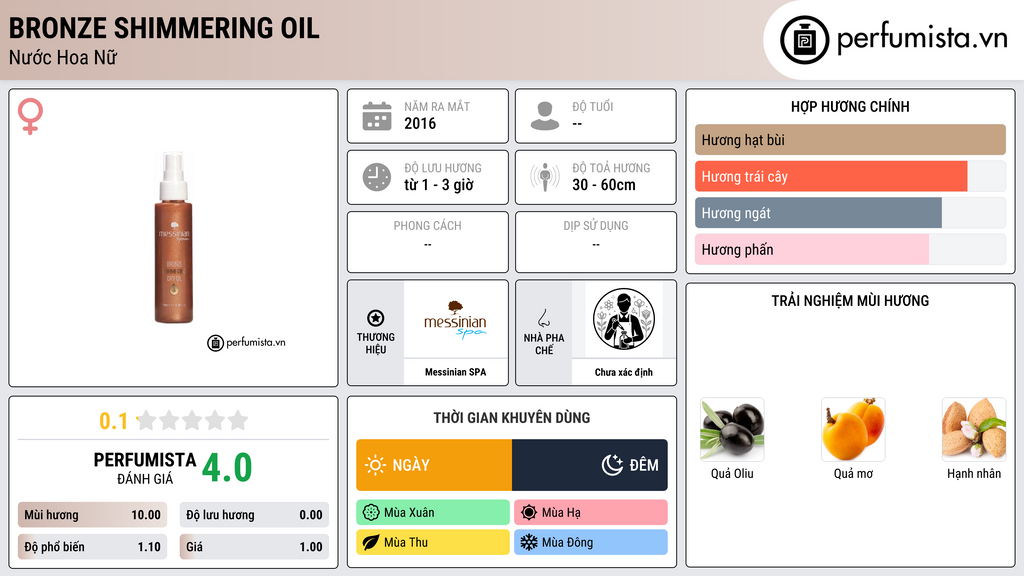Viewport: 1024px width, 576px height.
Task: Open the Quả Oliu note image
Action: [732, 430]
